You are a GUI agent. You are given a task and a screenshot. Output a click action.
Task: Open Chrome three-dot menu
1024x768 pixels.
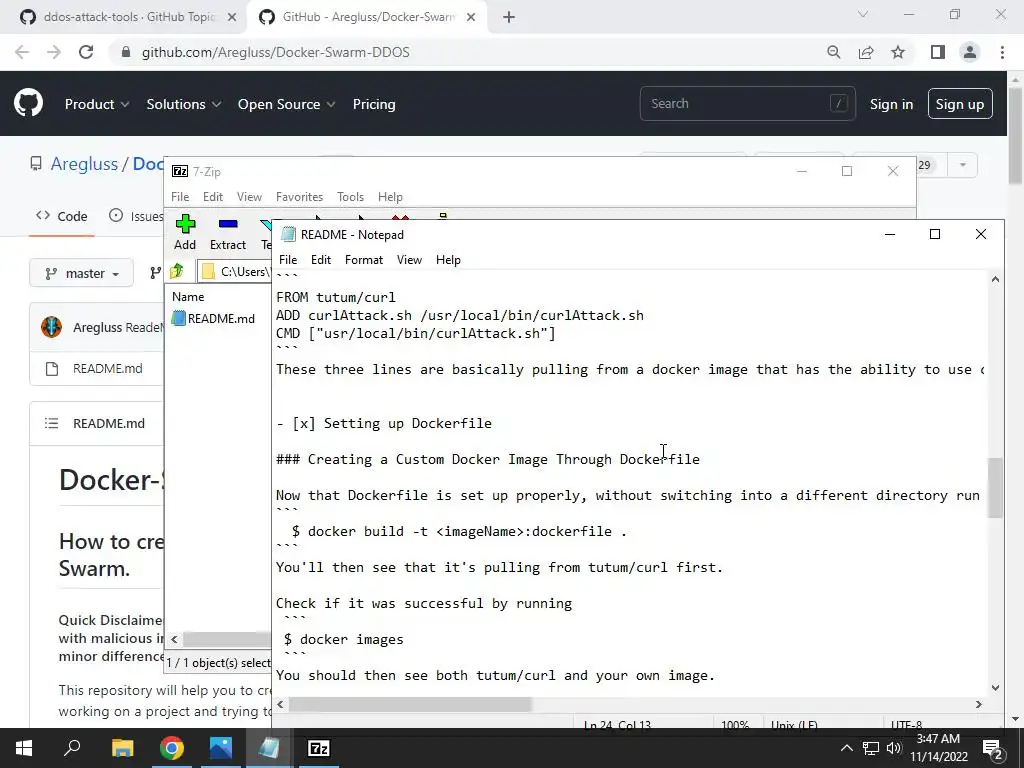coord(1002,52)
